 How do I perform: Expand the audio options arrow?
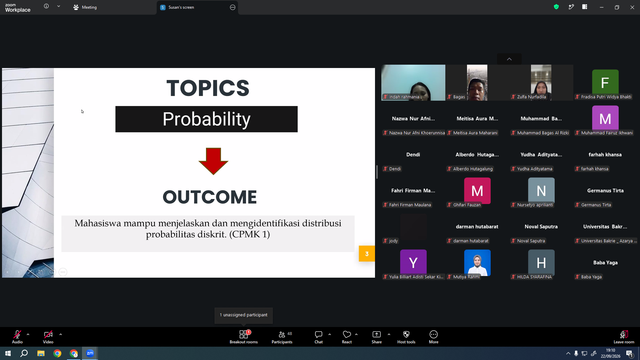(28, 334)
